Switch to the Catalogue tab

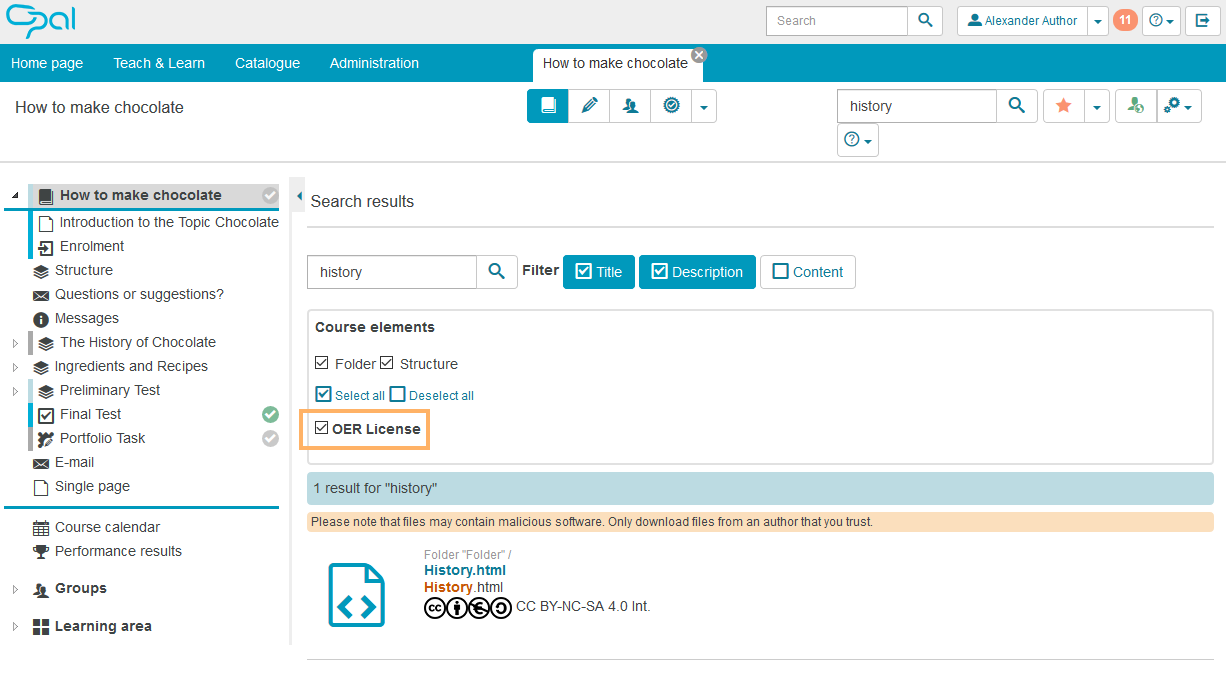(267, 63)
